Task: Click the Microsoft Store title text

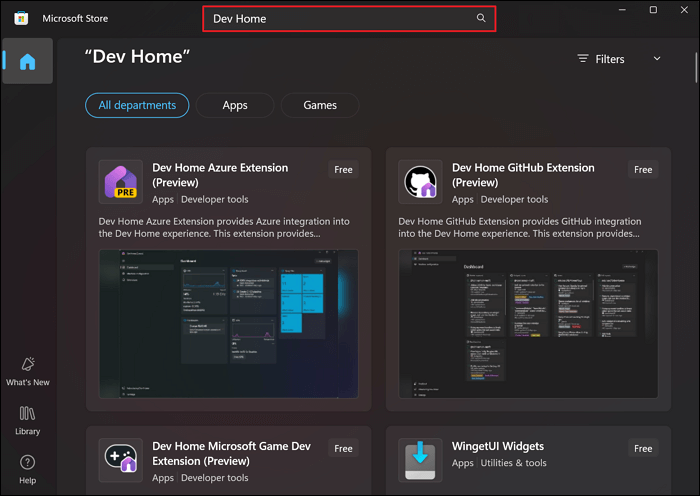Action: click(x=75, y=19)
